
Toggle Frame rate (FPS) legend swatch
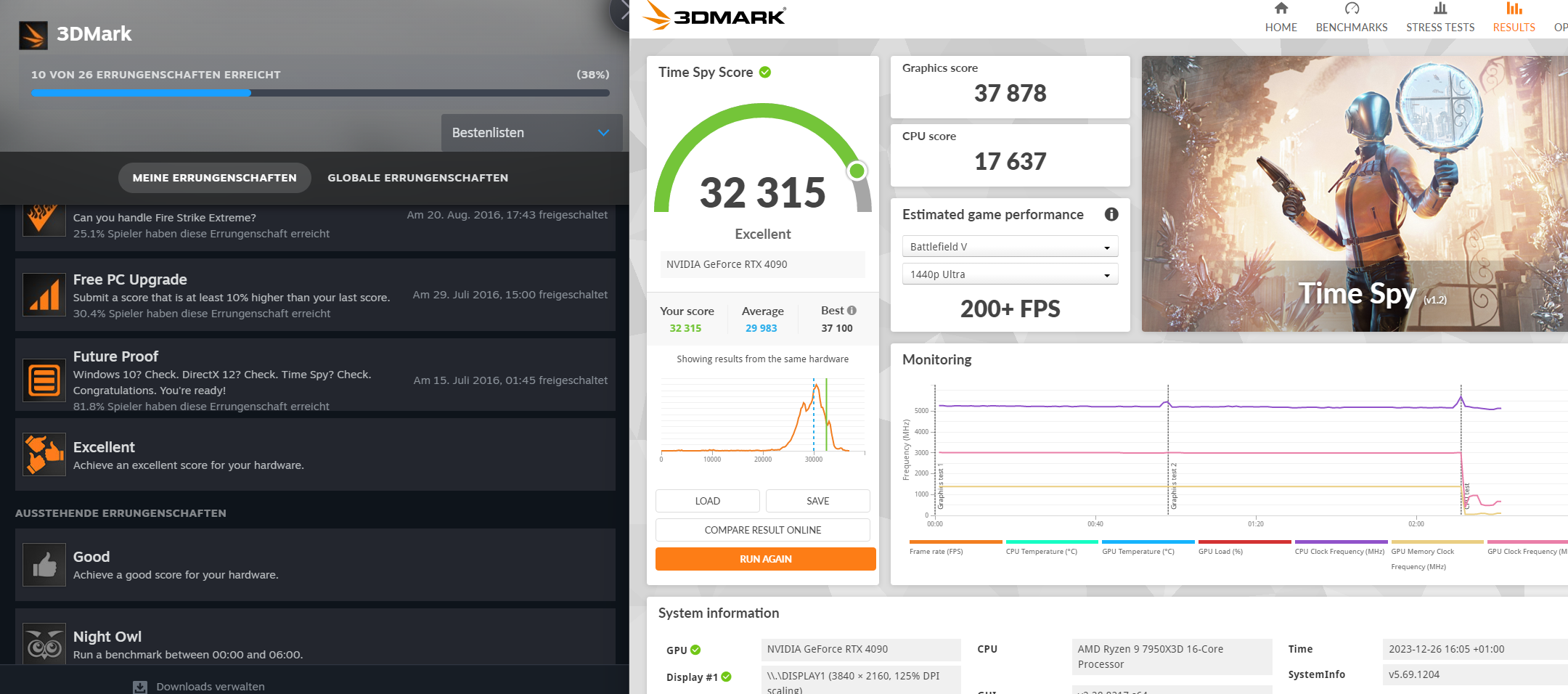[x=955, y=542]
